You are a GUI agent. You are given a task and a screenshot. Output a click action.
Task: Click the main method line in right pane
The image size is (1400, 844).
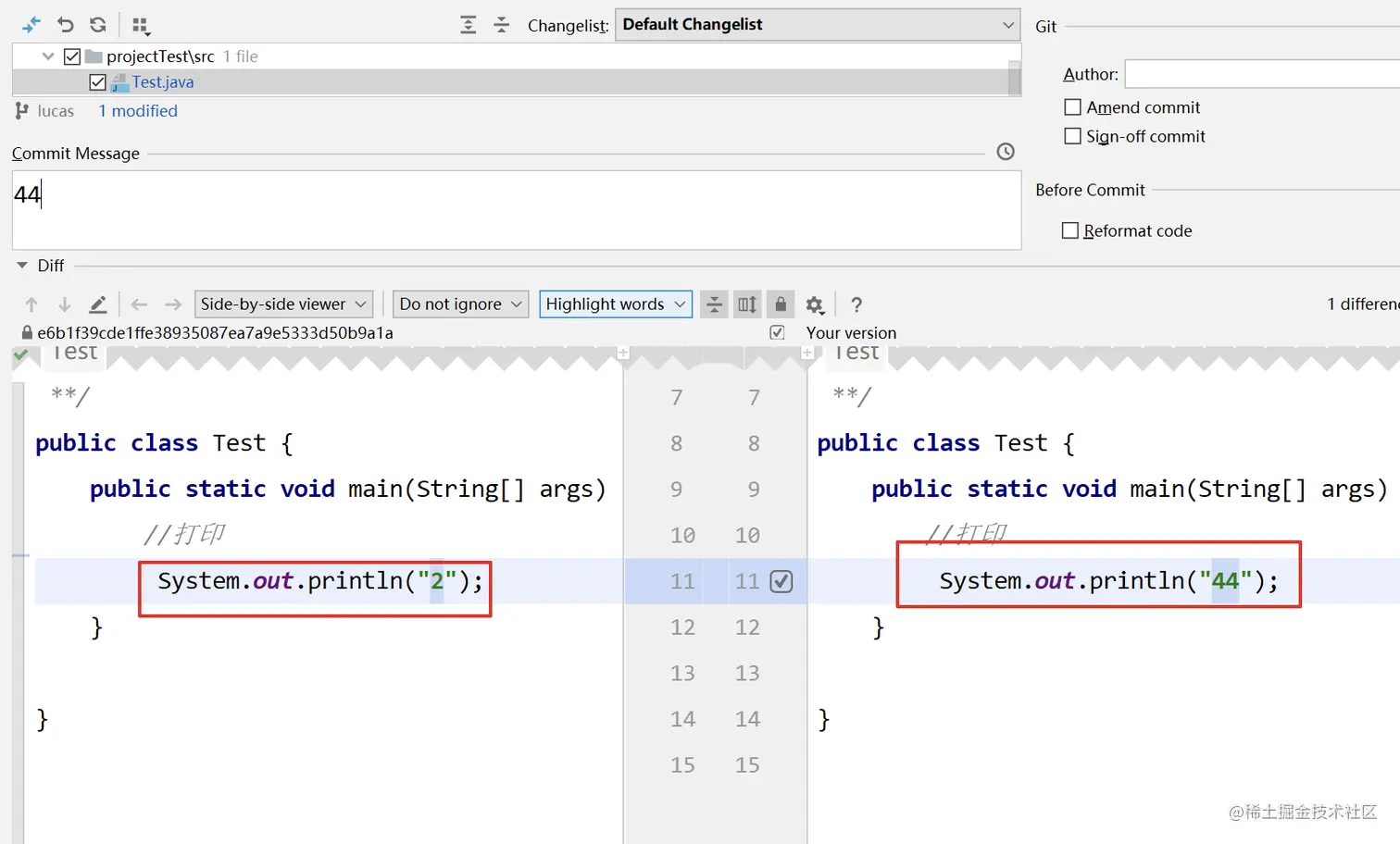coord(1130,490)
